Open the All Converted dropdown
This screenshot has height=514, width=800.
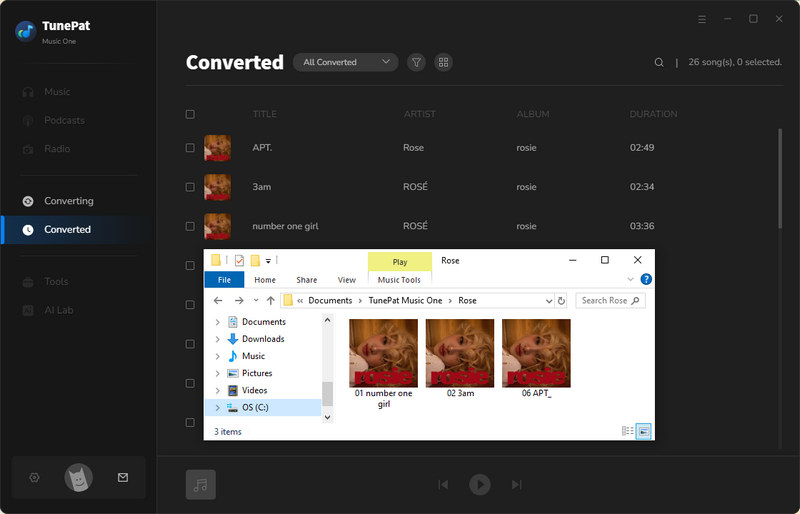tap(345, 62)
